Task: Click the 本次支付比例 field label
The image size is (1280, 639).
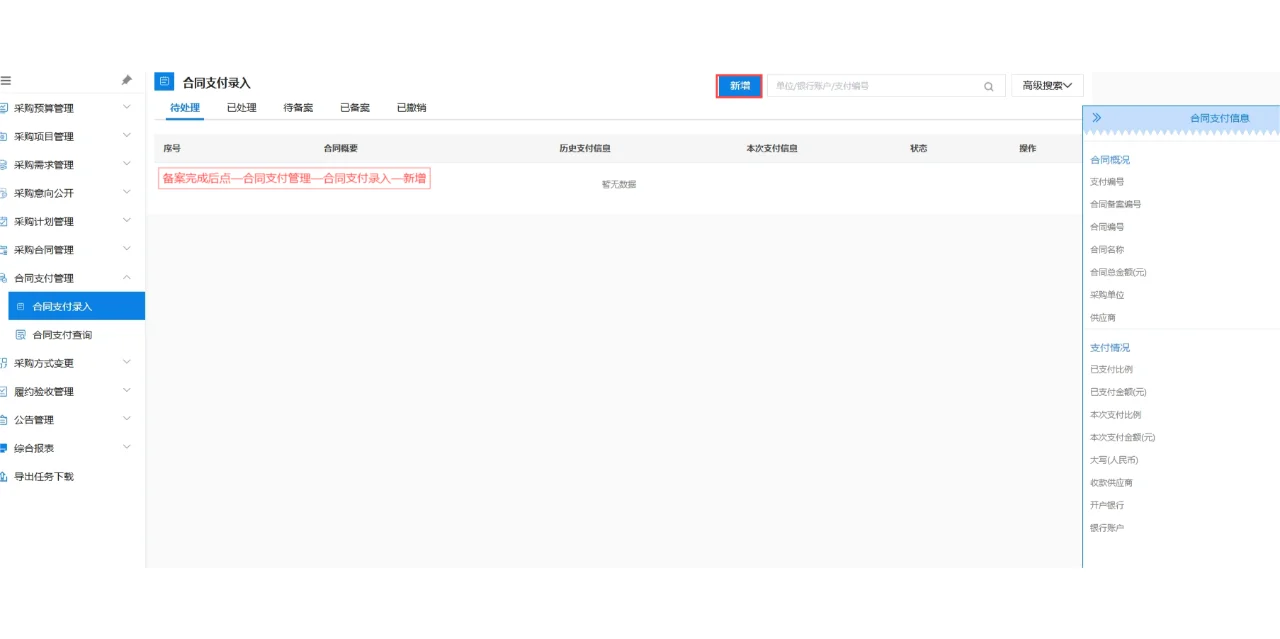Action: pyautogui.click(x=1116, y=415)
